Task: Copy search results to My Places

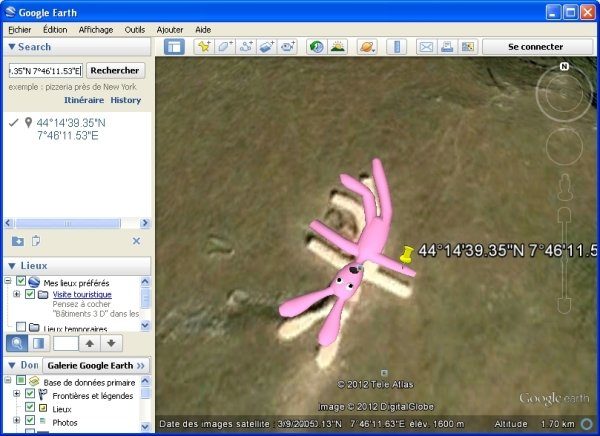Action: click(18, 241)
